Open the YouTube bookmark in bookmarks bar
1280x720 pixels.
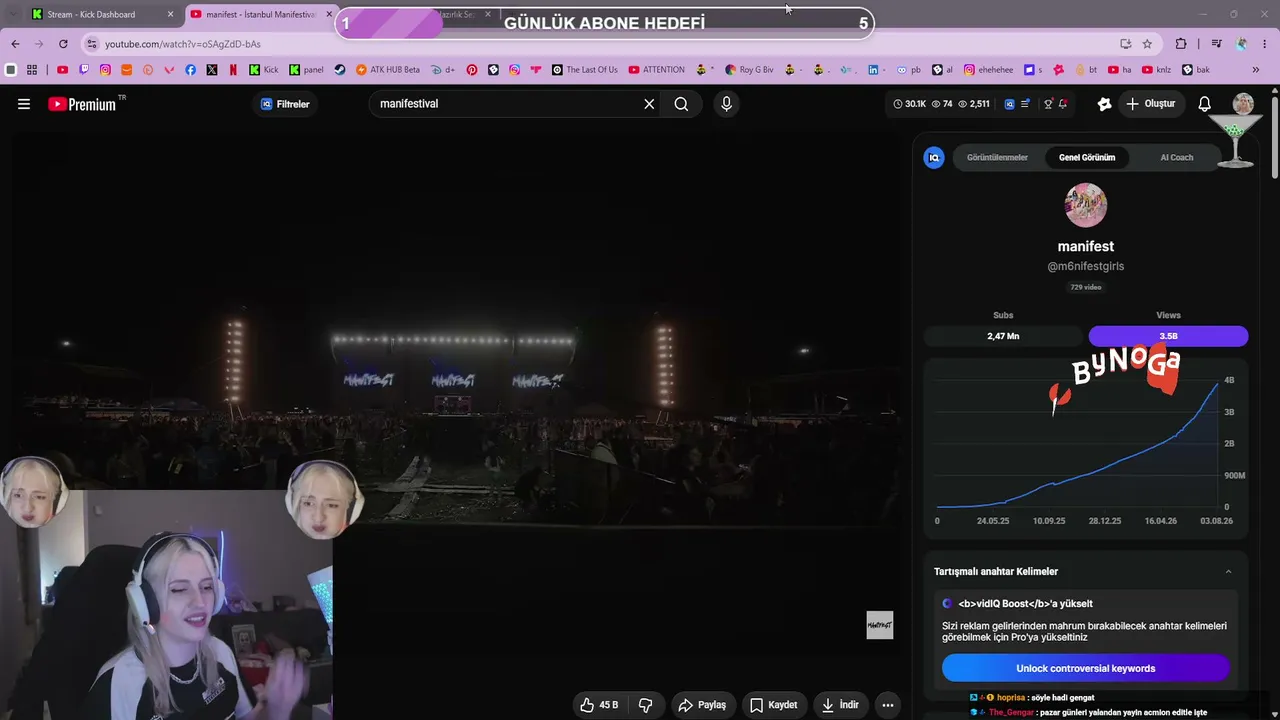tap(62, 70)
